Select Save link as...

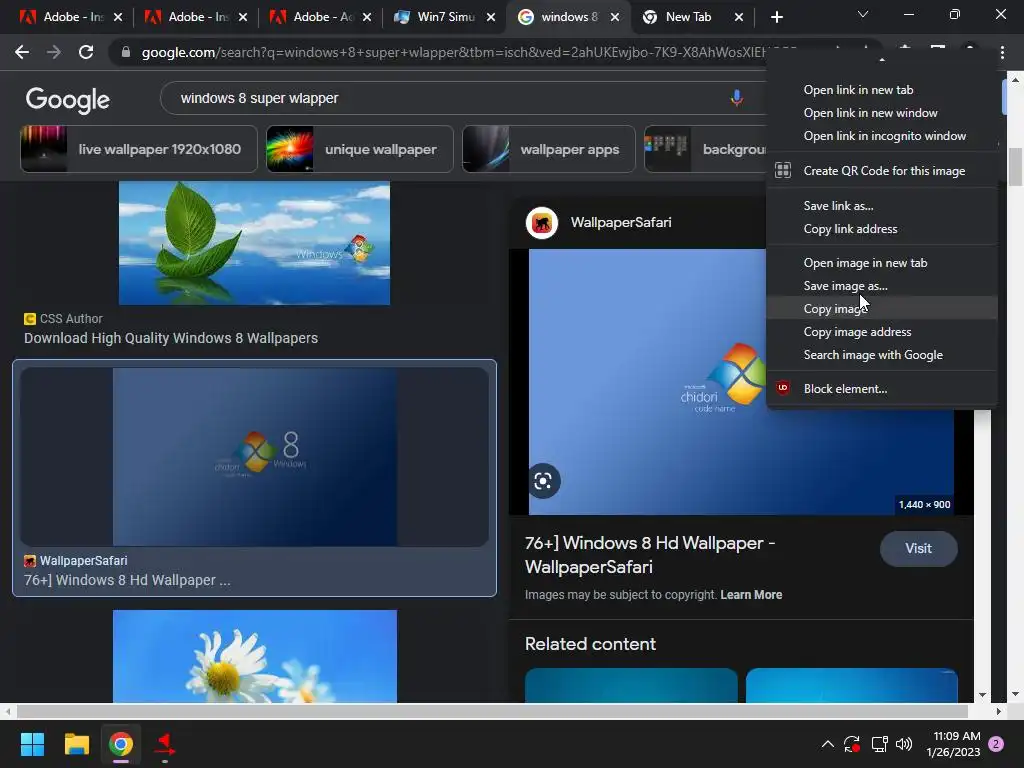click(882, 206)
